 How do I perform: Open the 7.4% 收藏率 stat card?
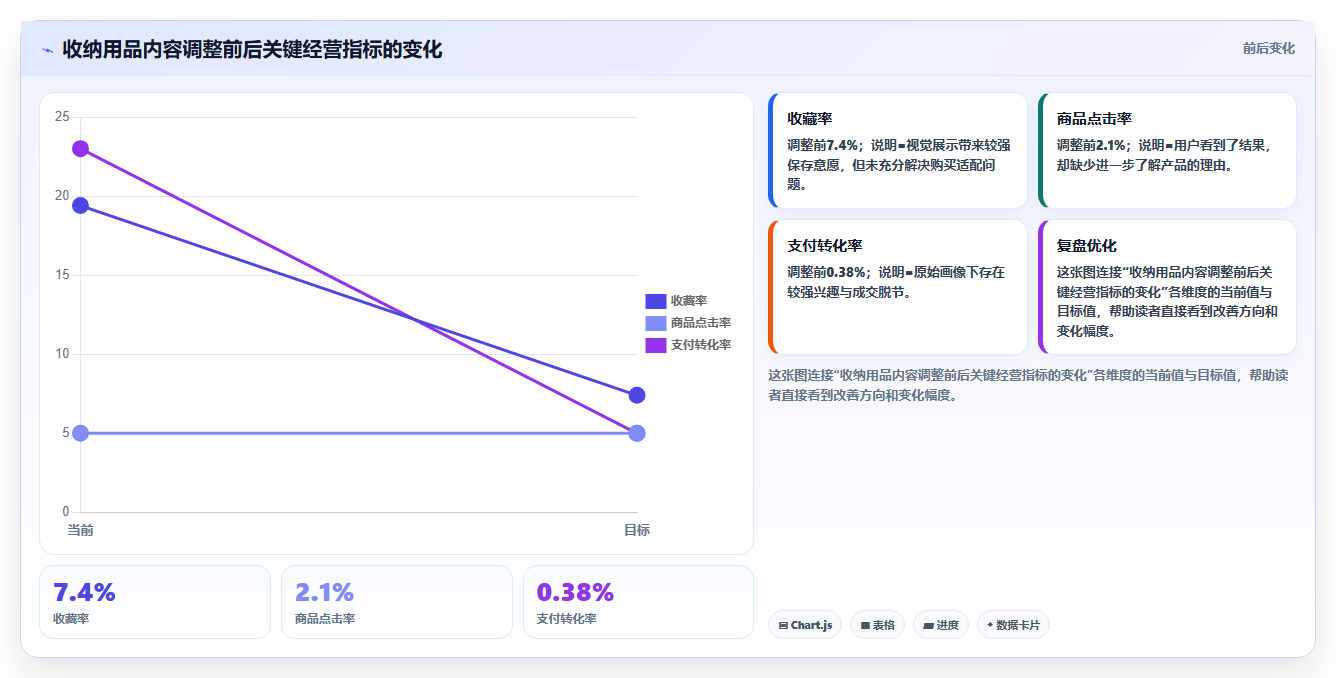click(155, 602)
